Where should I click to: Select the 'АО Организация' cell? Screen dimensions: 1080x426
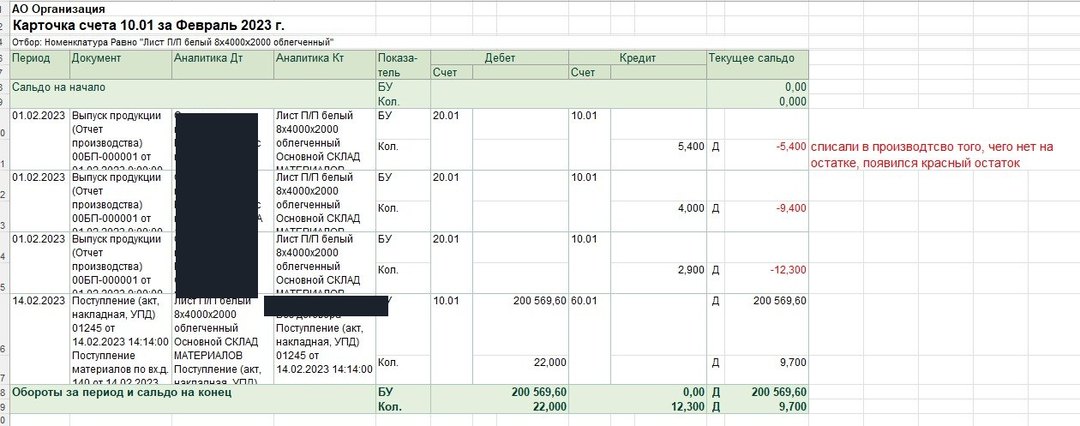pyautogui.click(x=59, y=9)
